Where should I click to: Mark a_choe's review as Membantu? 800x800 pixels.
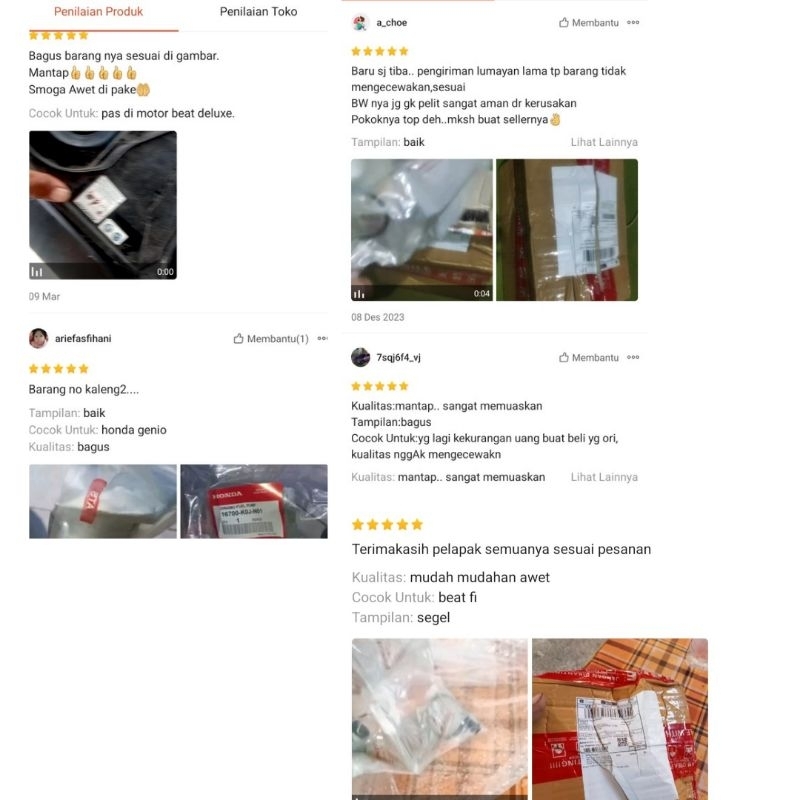point(588,22)
